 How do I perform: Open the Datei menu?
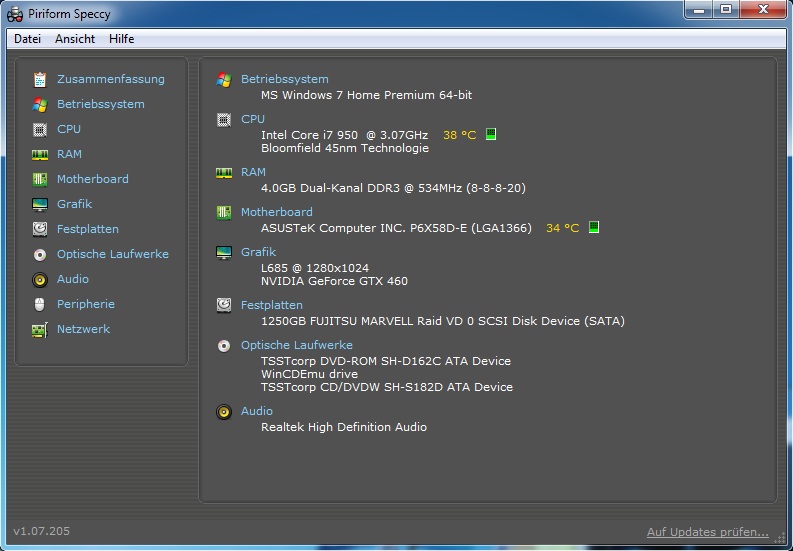(27, 39)
